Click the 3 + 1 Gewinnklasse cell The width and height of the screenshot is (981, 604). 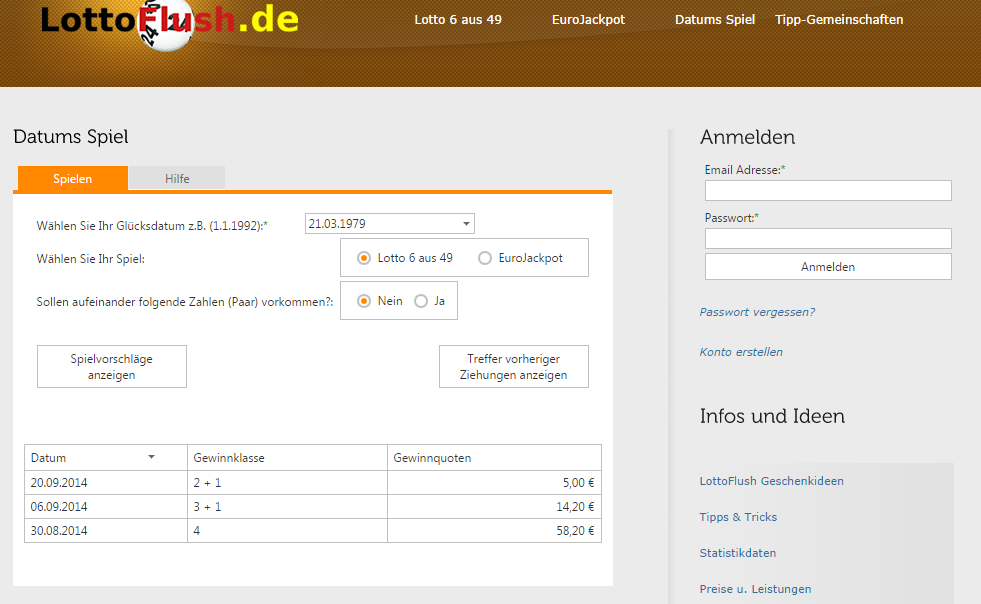(287, 506)
